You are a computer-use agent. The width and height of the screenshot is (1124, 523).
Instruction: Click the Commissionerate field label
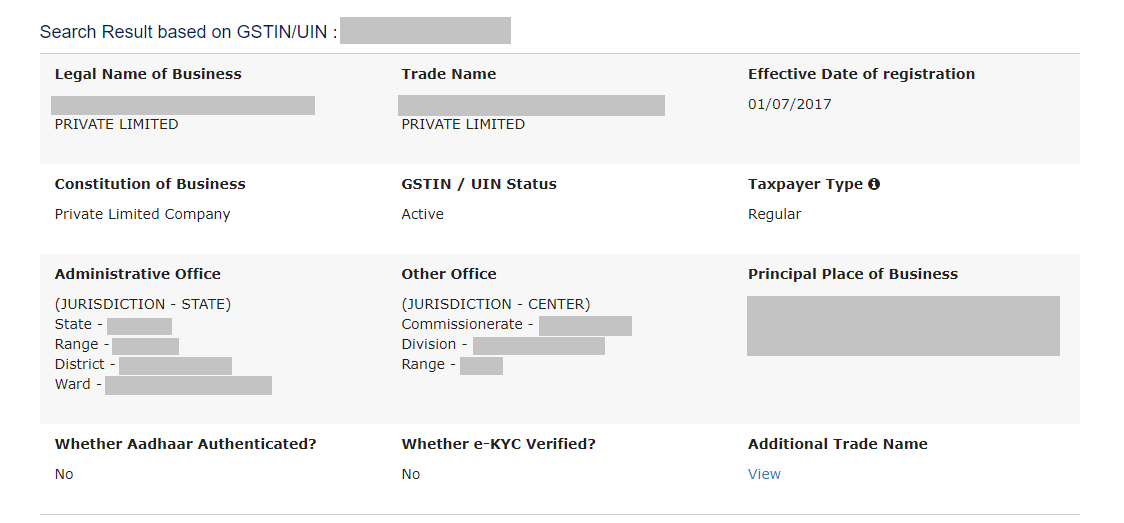coord(462,324)
